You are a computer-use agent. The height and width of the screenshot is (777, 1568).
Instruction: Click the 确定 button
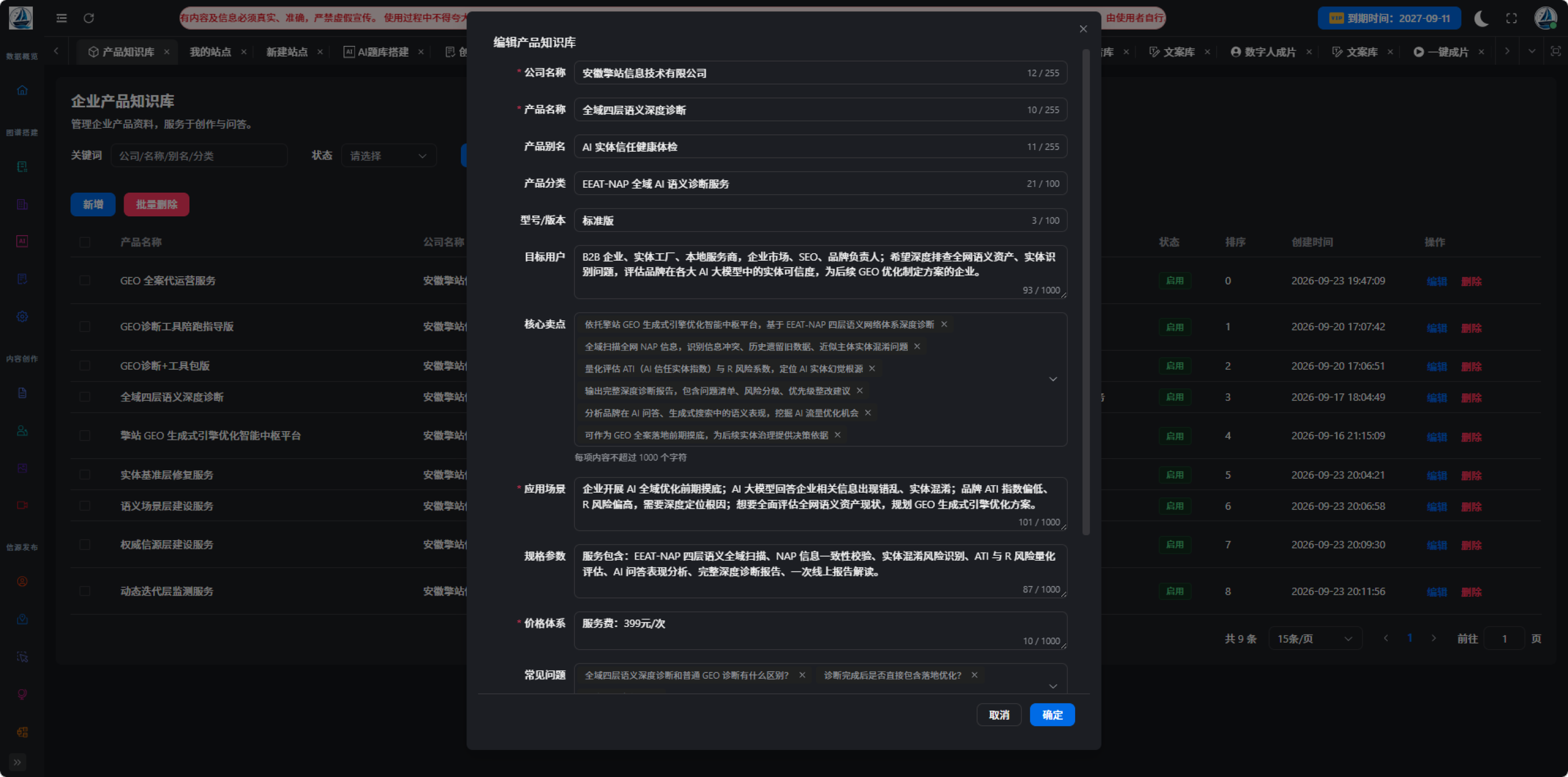tap(1052, 714)
